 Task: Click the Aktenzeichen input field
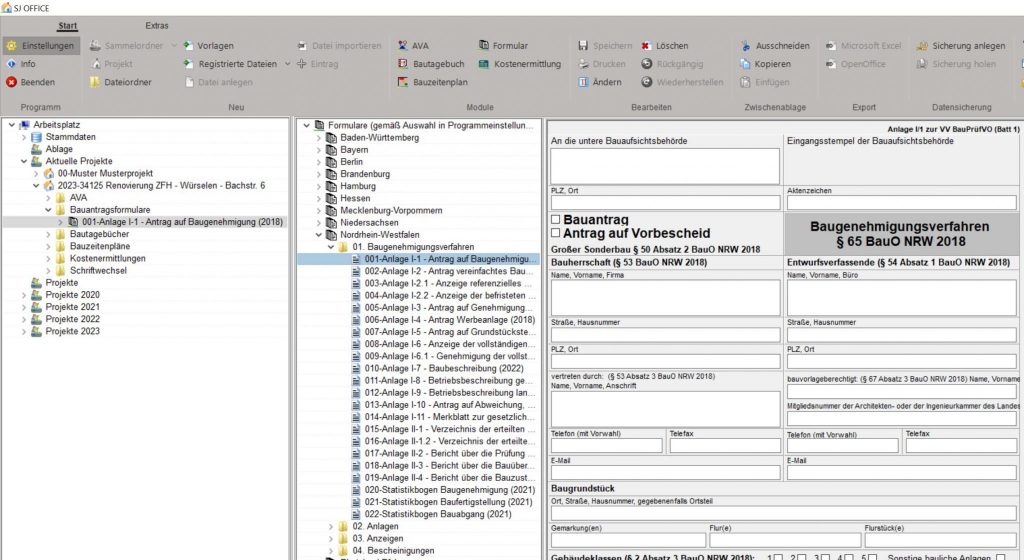(x=903, y=203)
